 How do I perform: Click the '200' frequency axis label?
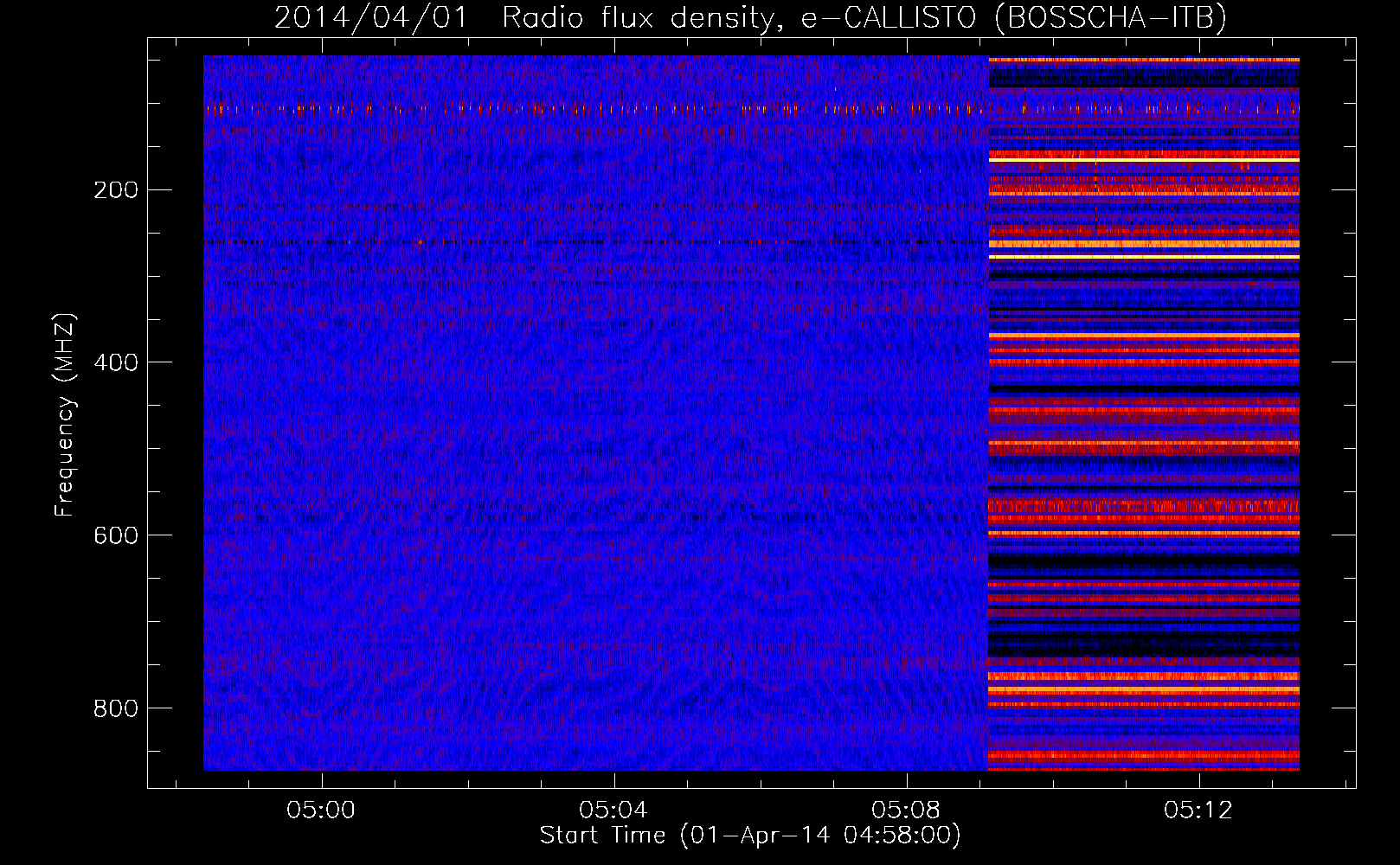[115, 190]
